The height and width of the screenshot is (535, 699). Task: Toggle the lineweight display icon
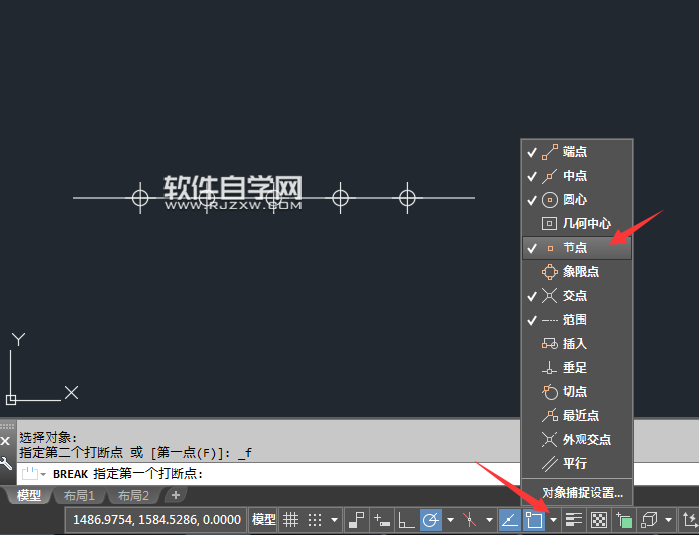point(574,520)
